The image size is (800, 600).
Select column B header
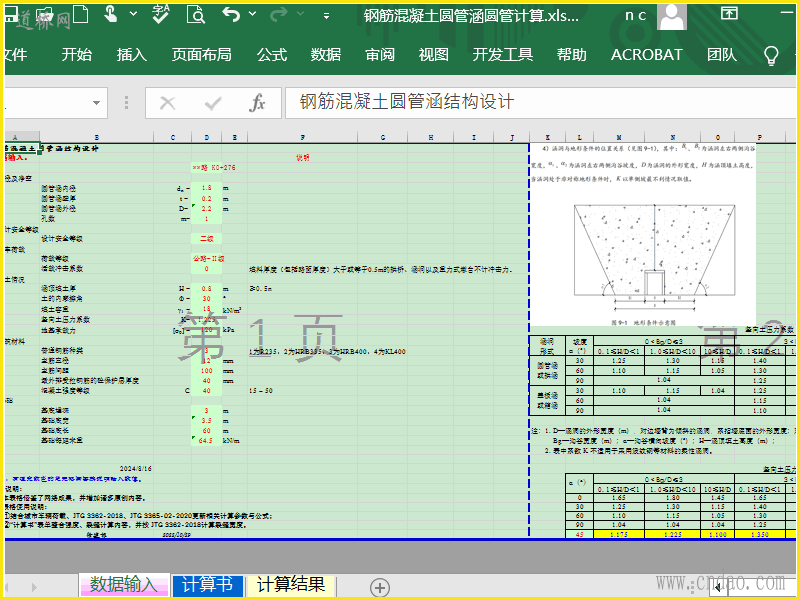click(x=96, y=137)
